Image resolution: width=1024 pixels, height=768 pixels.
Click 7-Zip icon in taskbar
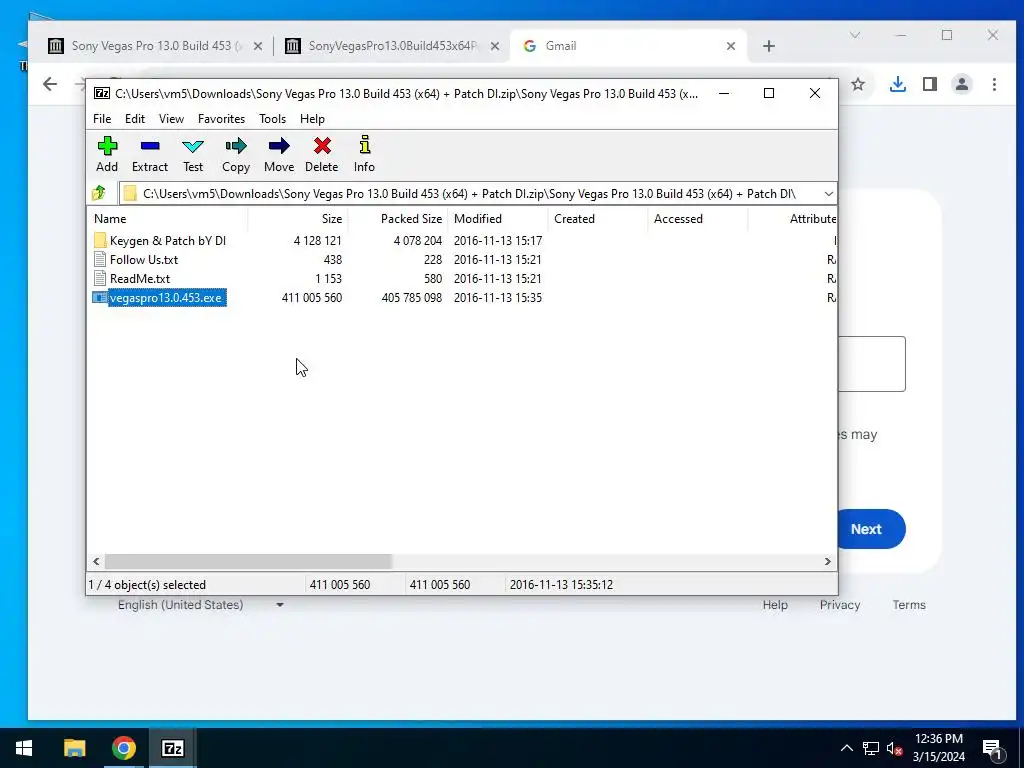tap(172, 748)
